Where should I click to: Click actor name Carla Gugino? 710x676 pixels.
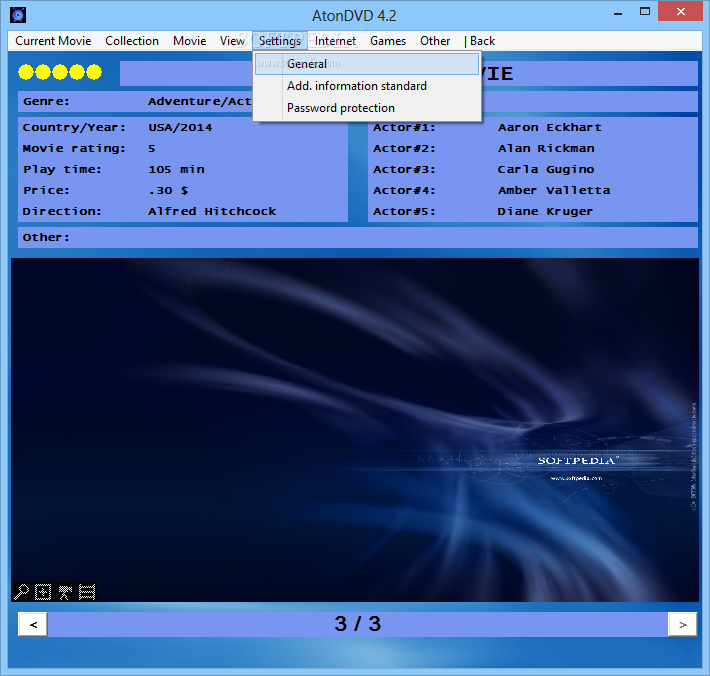pos(546,169)
